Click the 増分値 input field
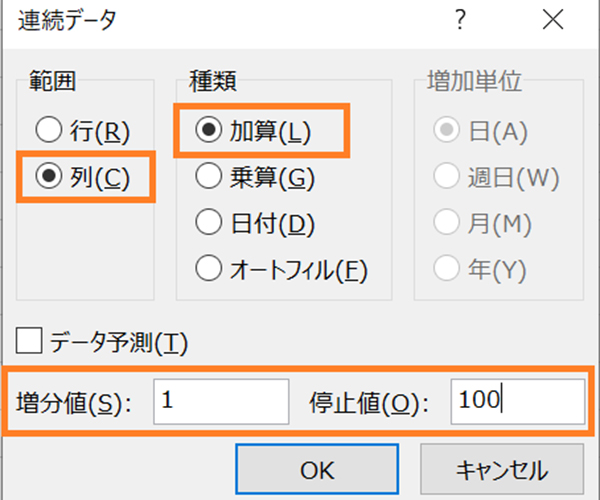Image resolution: width=600 pixels, height=500 pixels. (x=221, y=401)
